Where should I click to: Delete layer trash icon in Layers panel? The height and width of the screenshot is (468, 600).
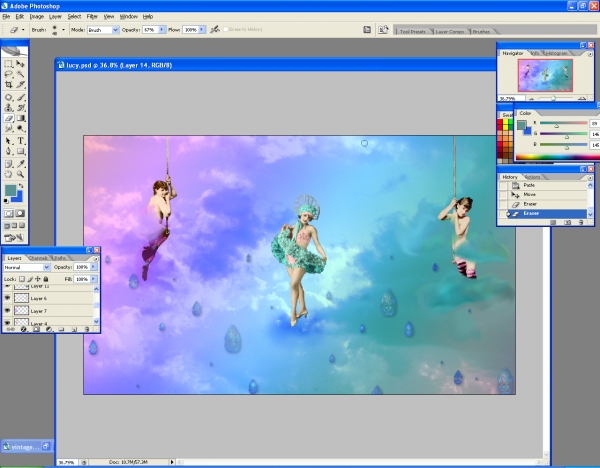click(87, 329)
